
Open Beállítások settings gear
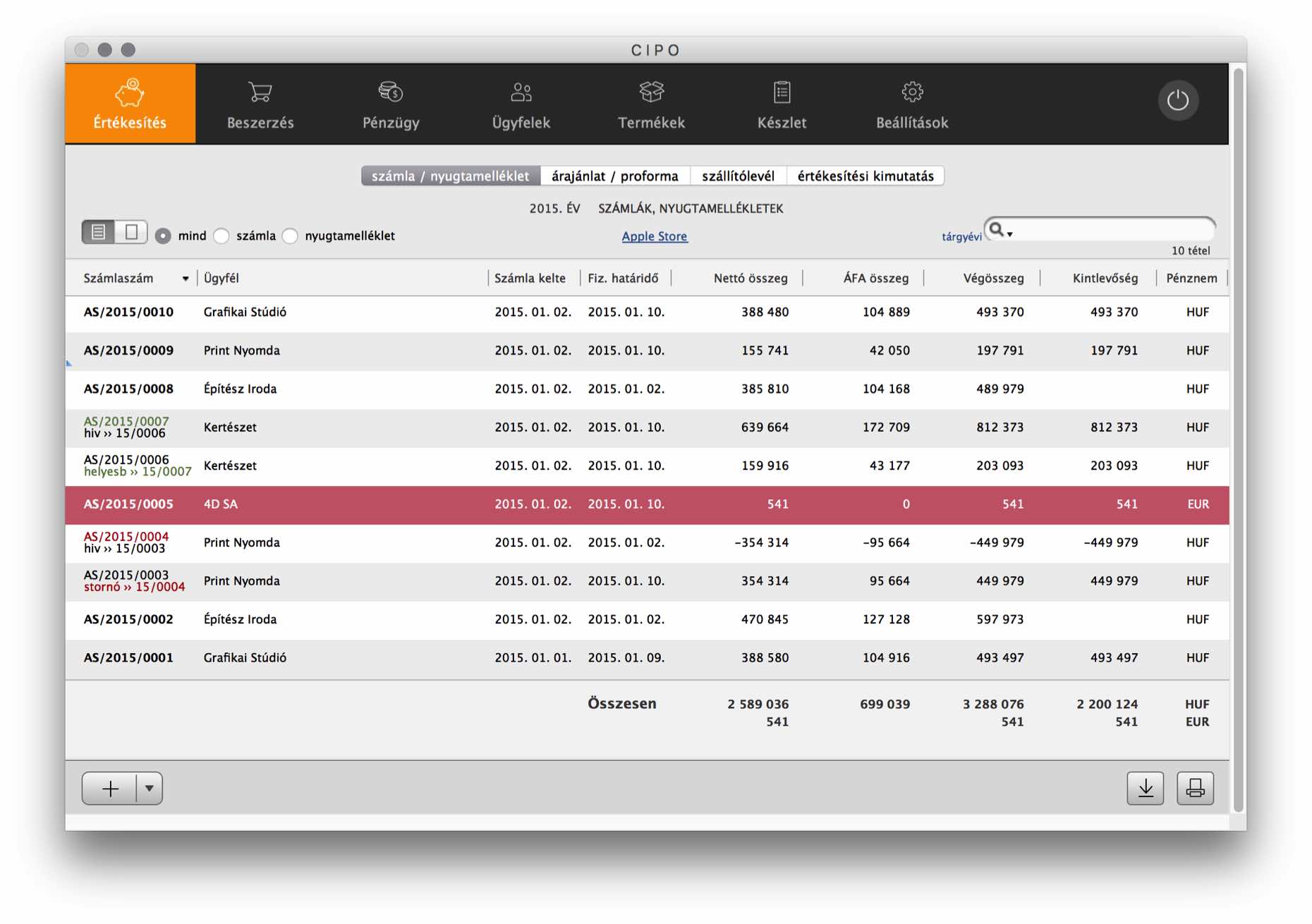coord(912,104)
